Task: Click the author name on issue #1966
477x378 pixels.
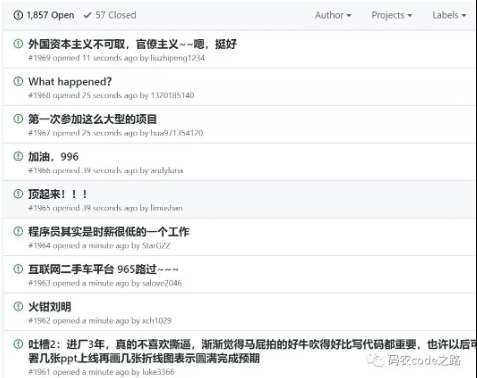Action: 167,171
